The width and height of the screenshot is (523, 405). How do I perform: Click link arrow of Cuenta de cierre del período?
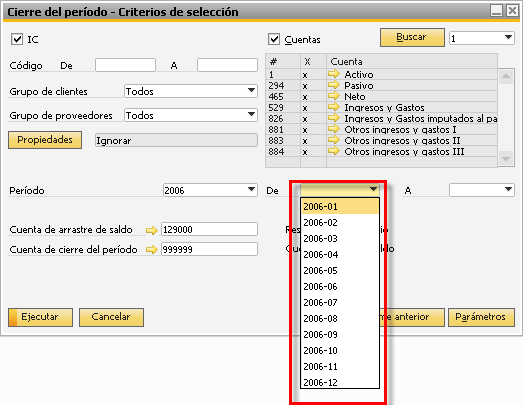pyautogui.click(x=152, y=250)
